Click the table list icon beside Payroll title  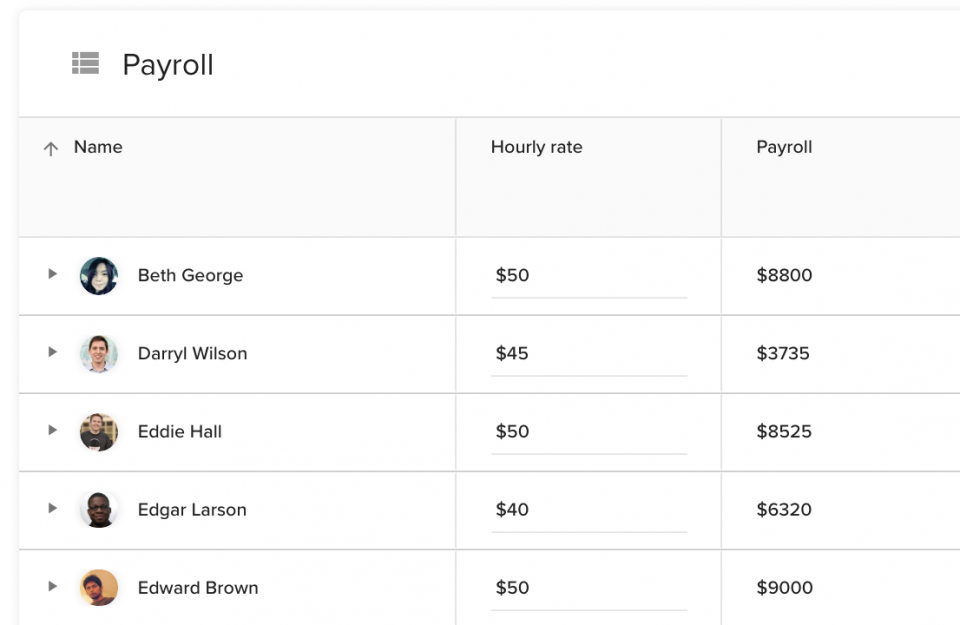point(85,64)
